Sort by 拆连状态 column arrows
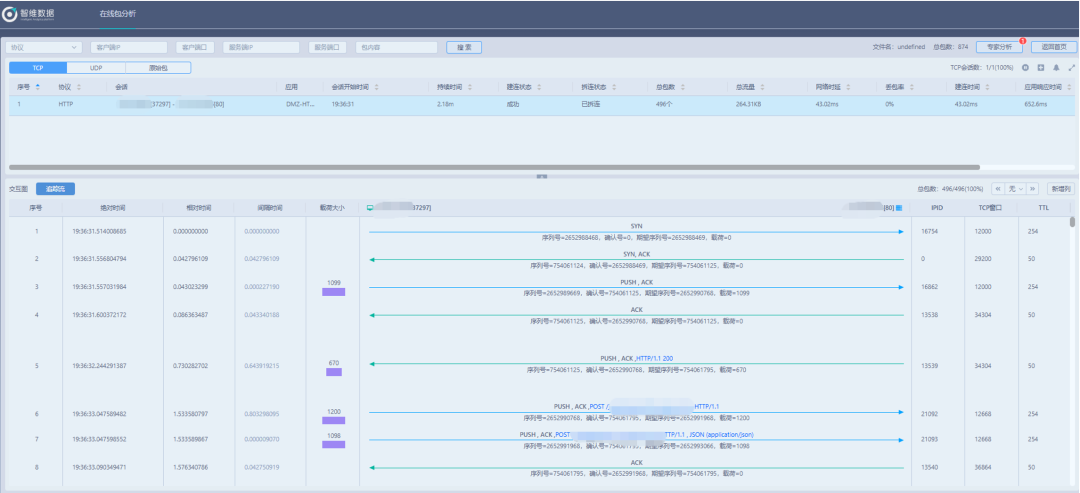 [x=614, y=87]
